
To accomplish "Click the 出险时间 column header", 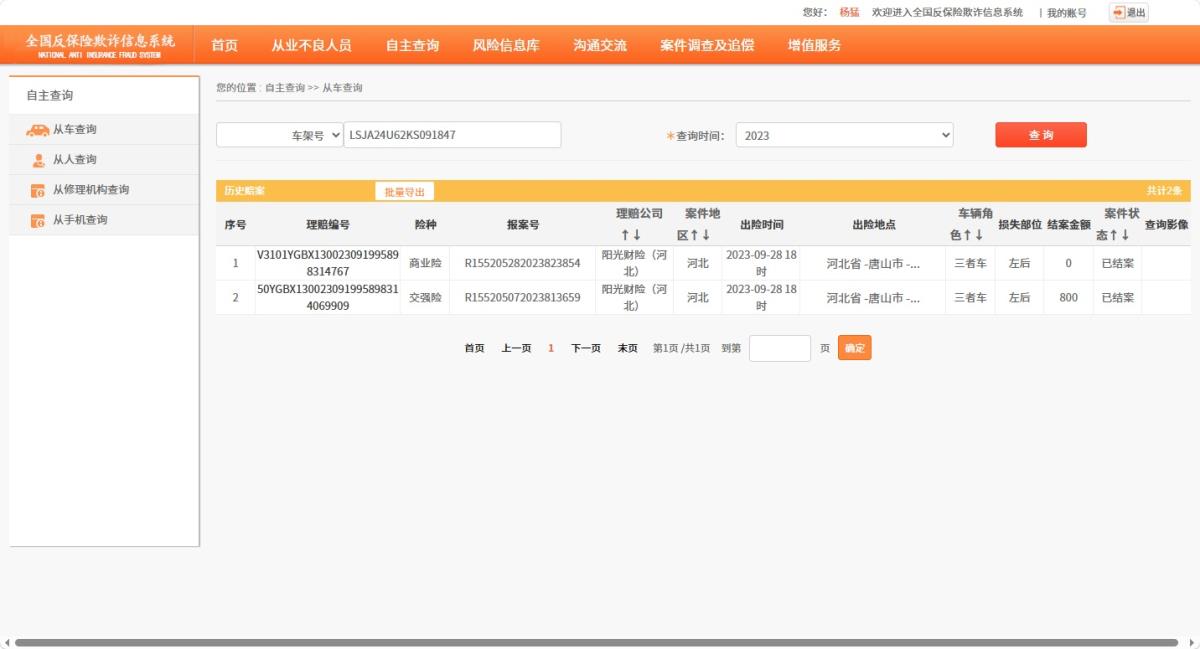I will [x=762, y=224].
